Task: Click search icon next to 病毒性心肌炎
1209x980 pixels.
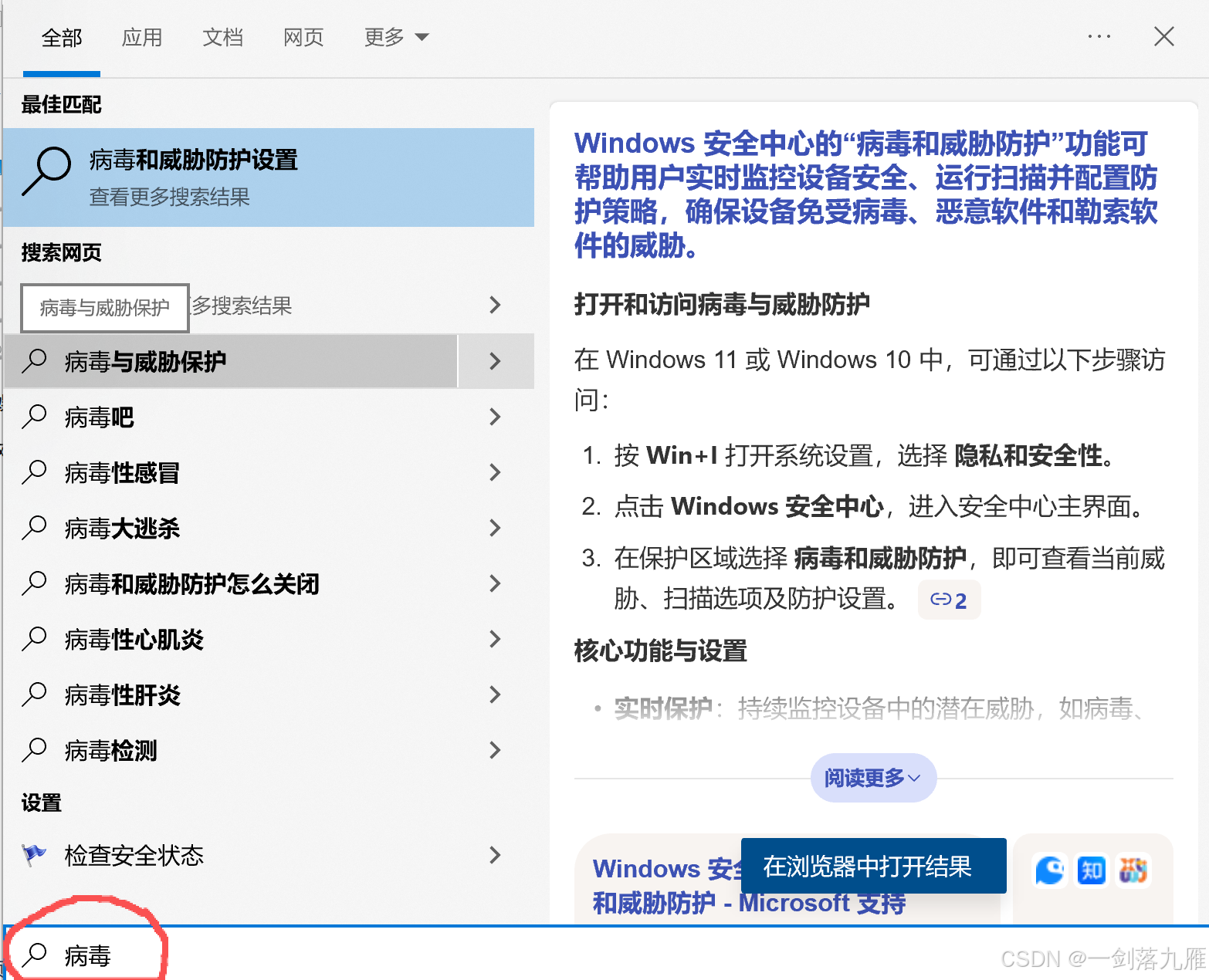Action: point(34,639)
